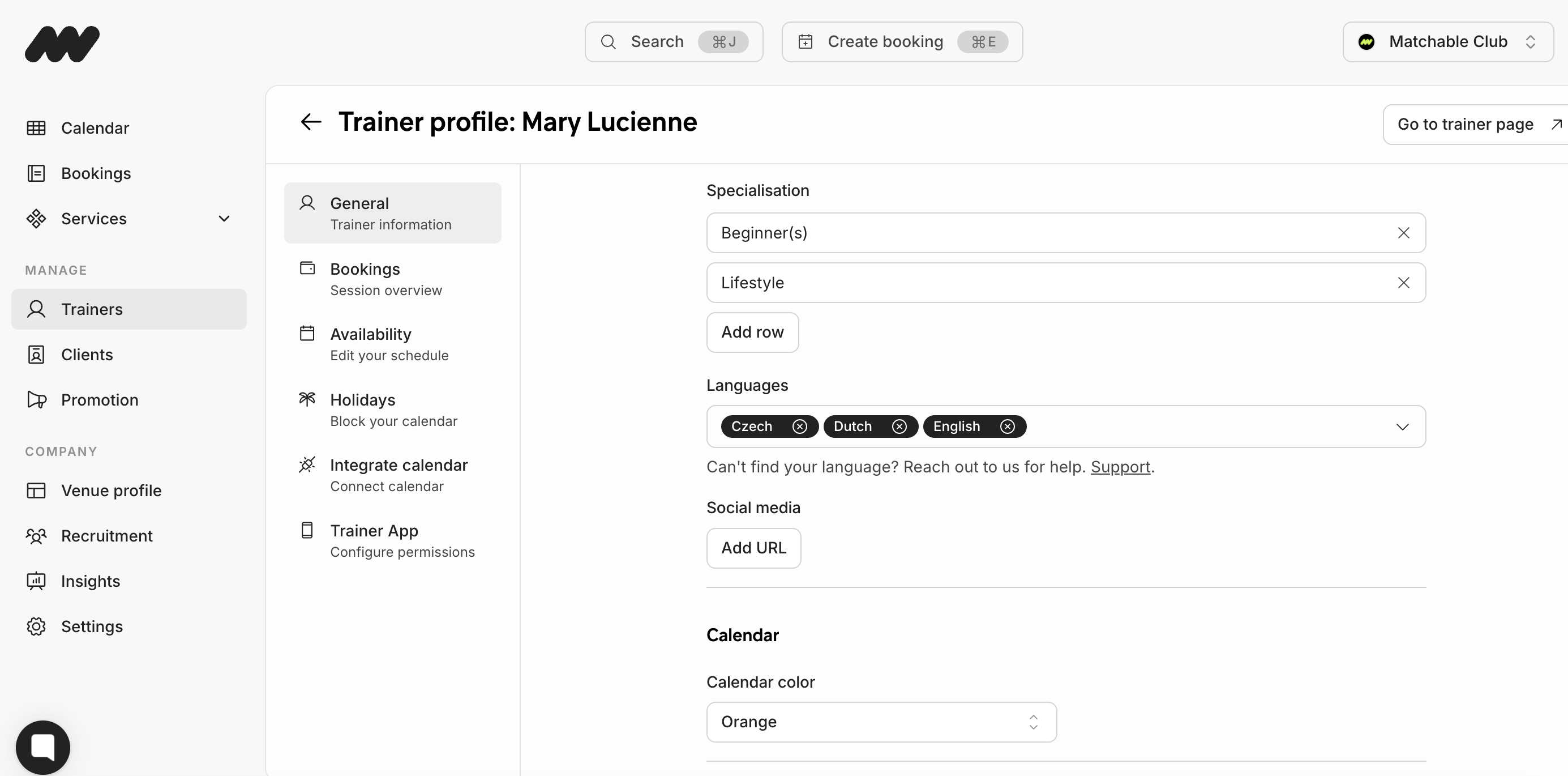1568x776 pixels.
Task: Delete the Beginner(s) specialisation row
Action: (1403, 233)
